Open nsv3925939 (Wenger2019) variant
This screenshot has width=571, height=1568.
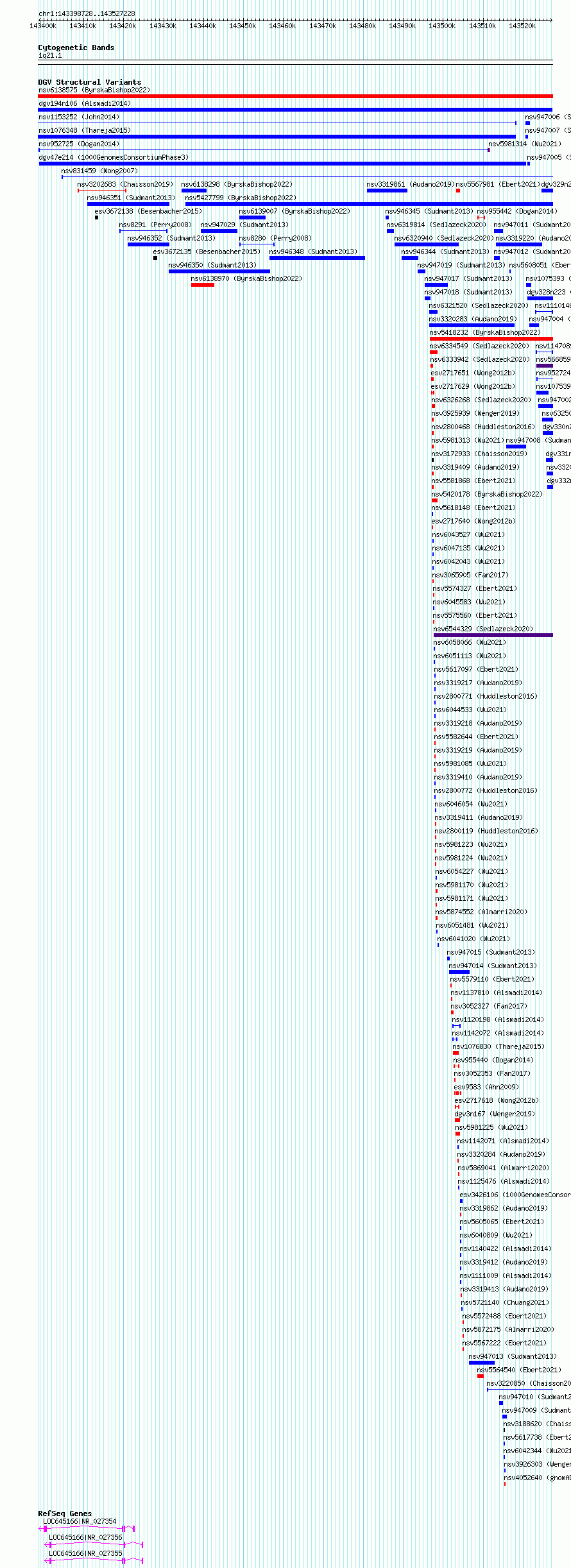coord(475,413)
